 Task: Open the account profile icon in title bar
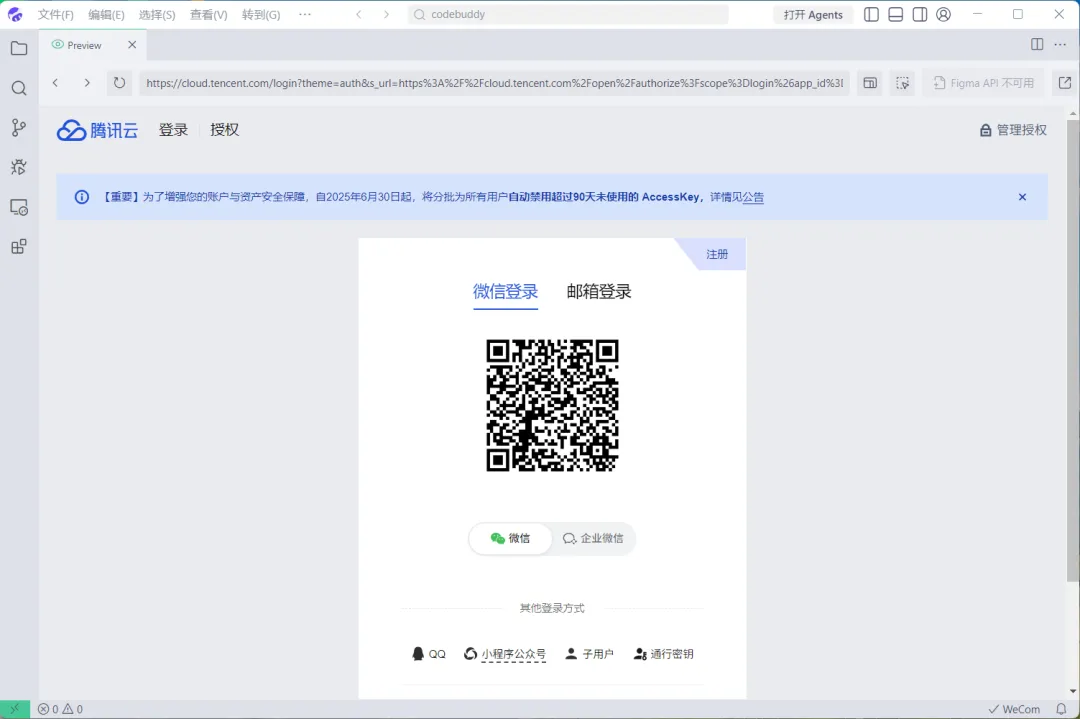(x=944, y=14)
